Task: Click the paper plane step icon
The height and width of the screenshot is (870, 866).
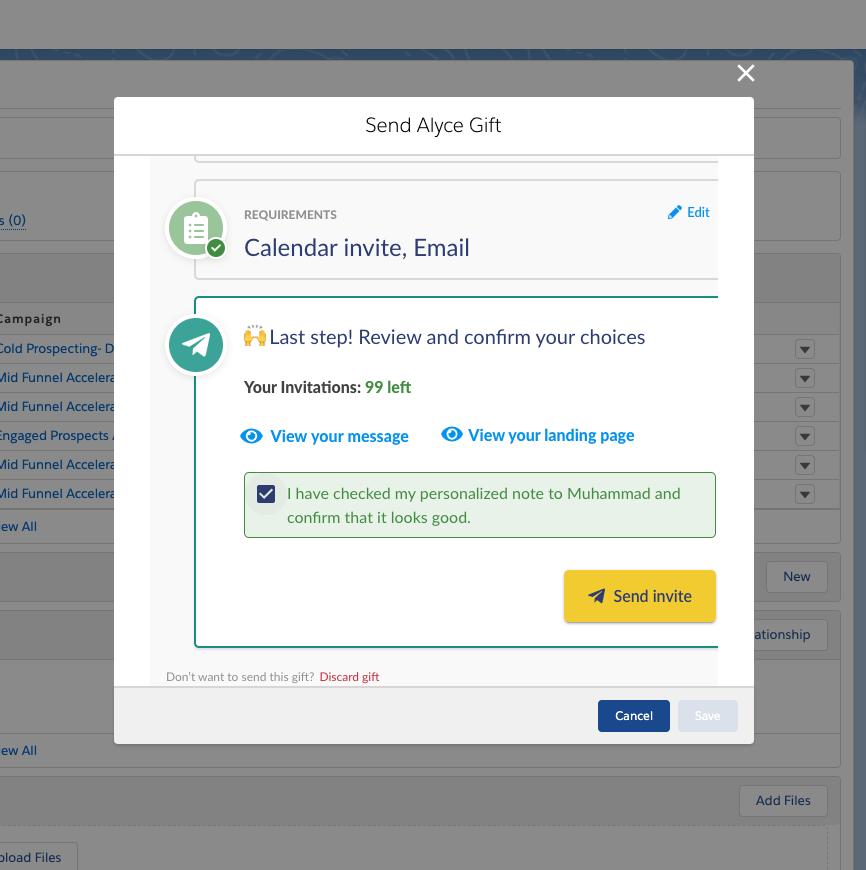Action: click(x=196, y=345)
